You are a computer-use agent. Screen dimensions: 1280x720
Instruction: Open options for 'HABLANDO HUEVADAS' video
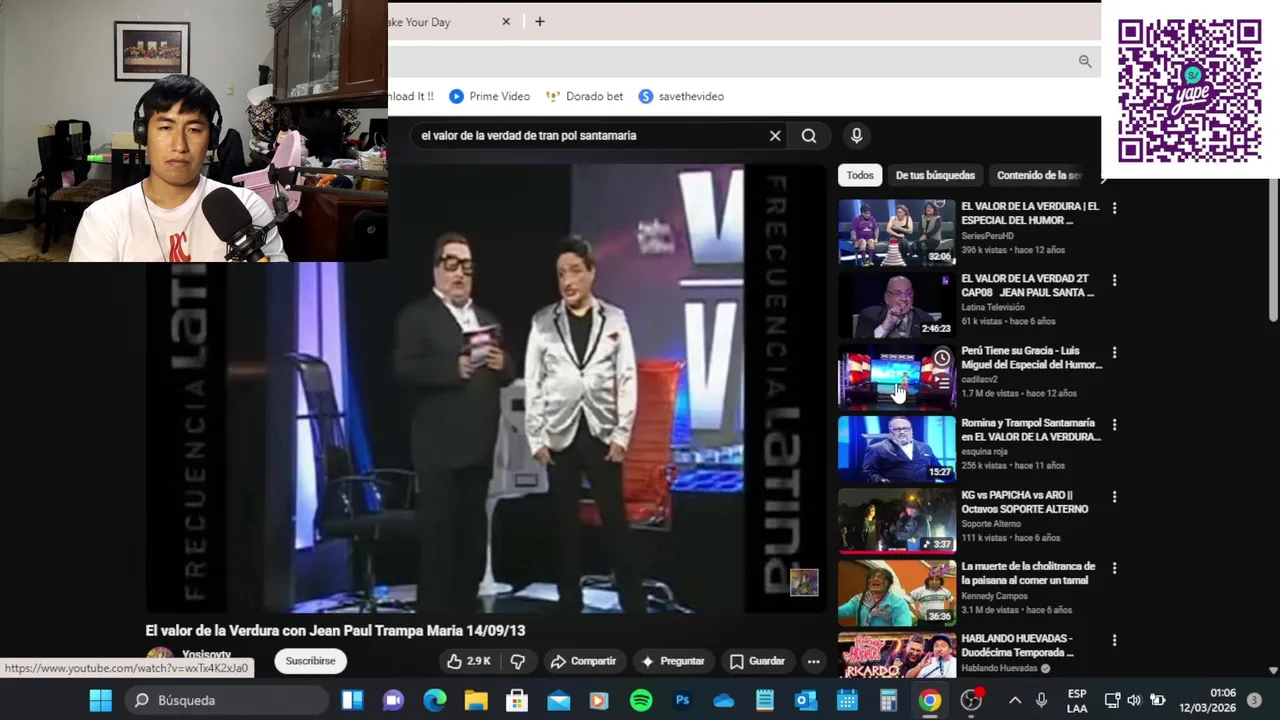point(1114,640)
